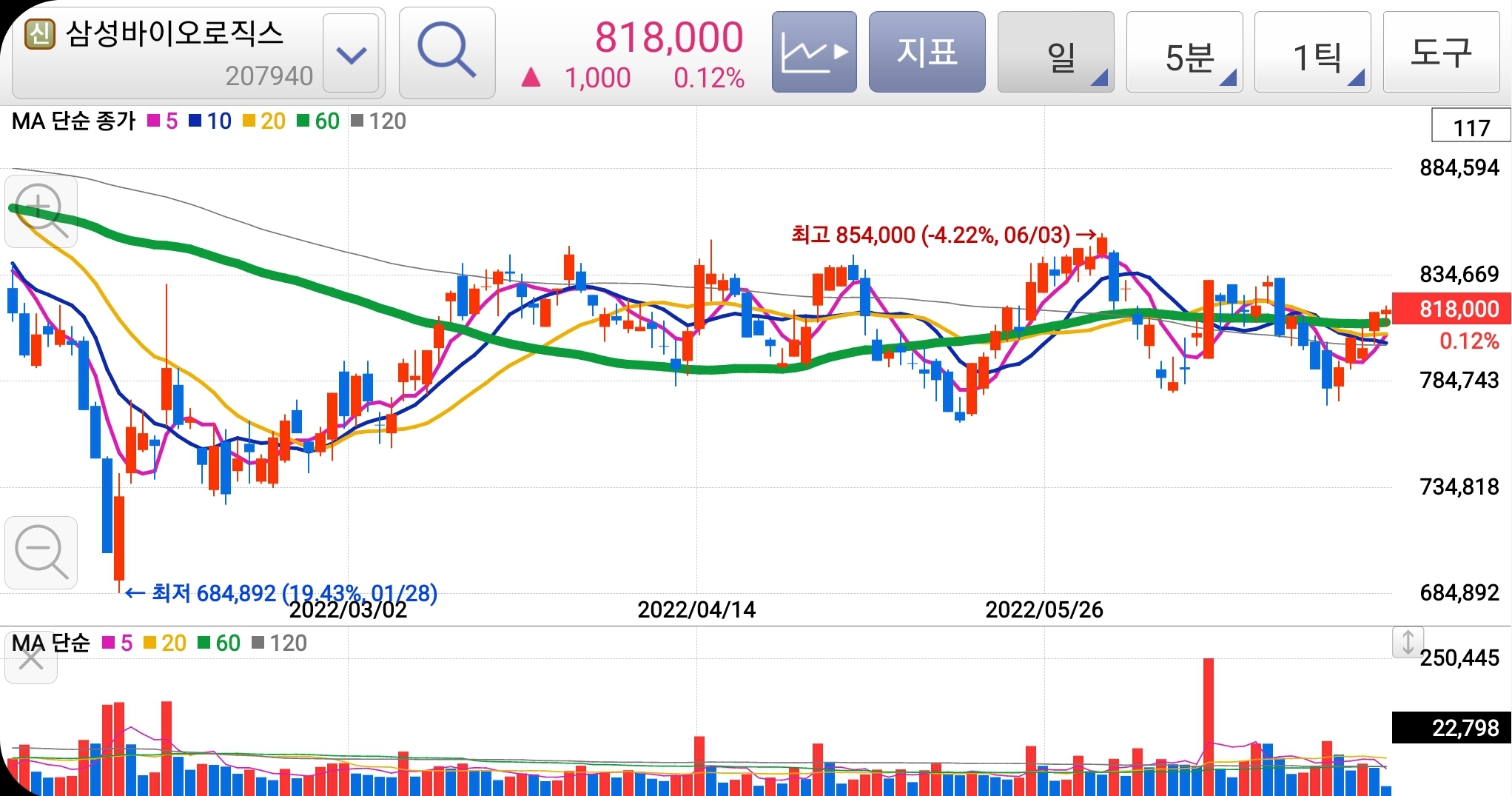Image resolution: width=1512 pixels, height=796 pixels.
Task: Click the orange 20 MA swatch in the volume legend
Action: pos(150,643)
